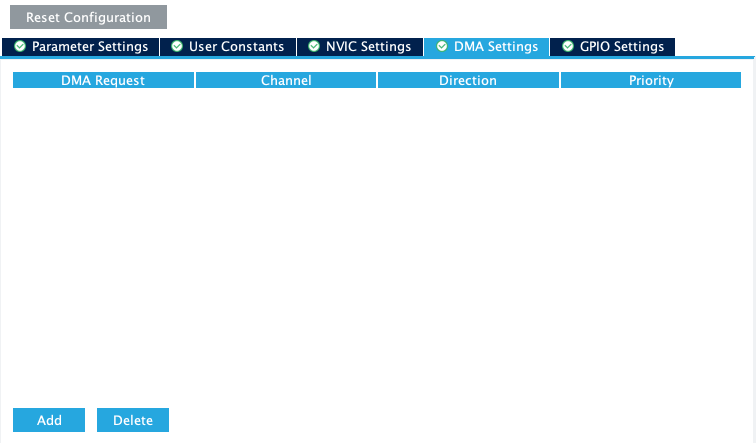Click the green check icon on DMA Settings
This screenshot has width=756, height=443.
[x=442, y=46]
